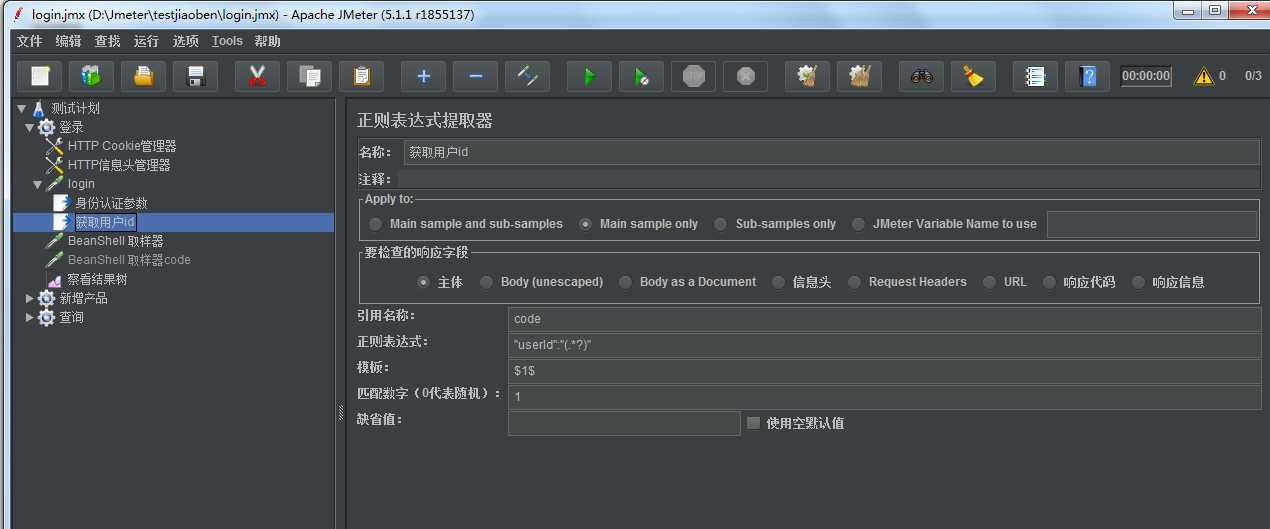Click the Shutdown test icon
Image resolution: width=1270 pixels, height=529 pixels.
(x=745, y=76)
